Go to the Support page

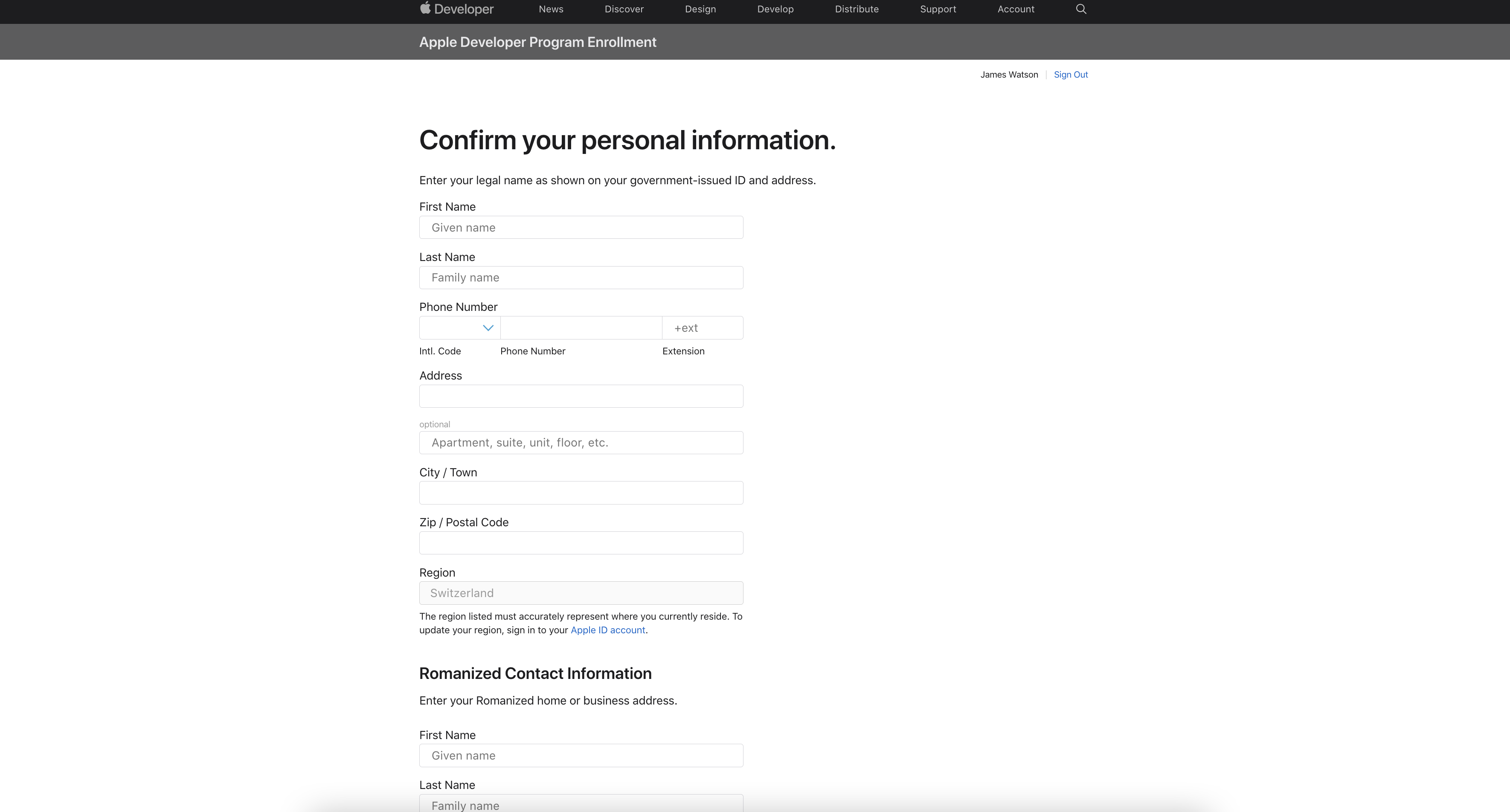pos(938,9)
